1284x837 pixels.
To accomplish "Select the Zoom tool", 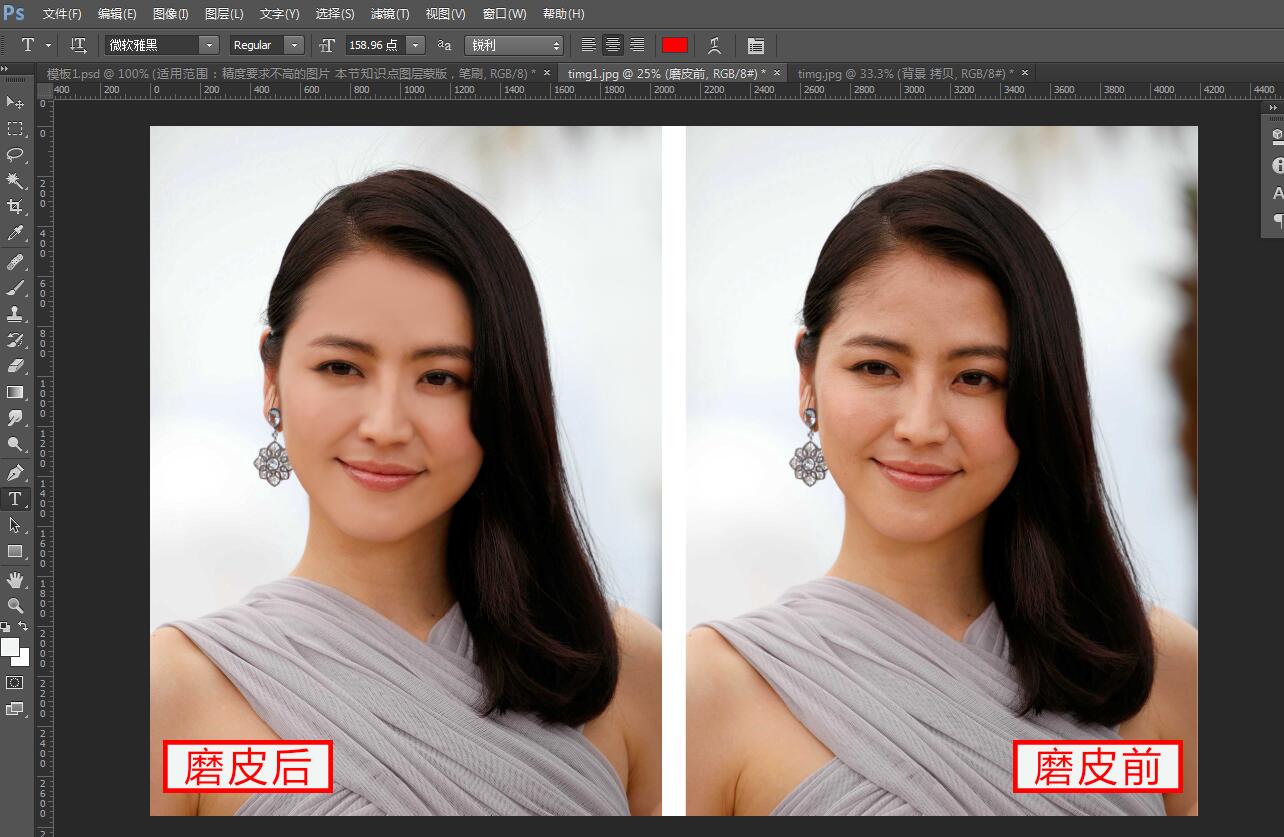I will pos(15,606).
